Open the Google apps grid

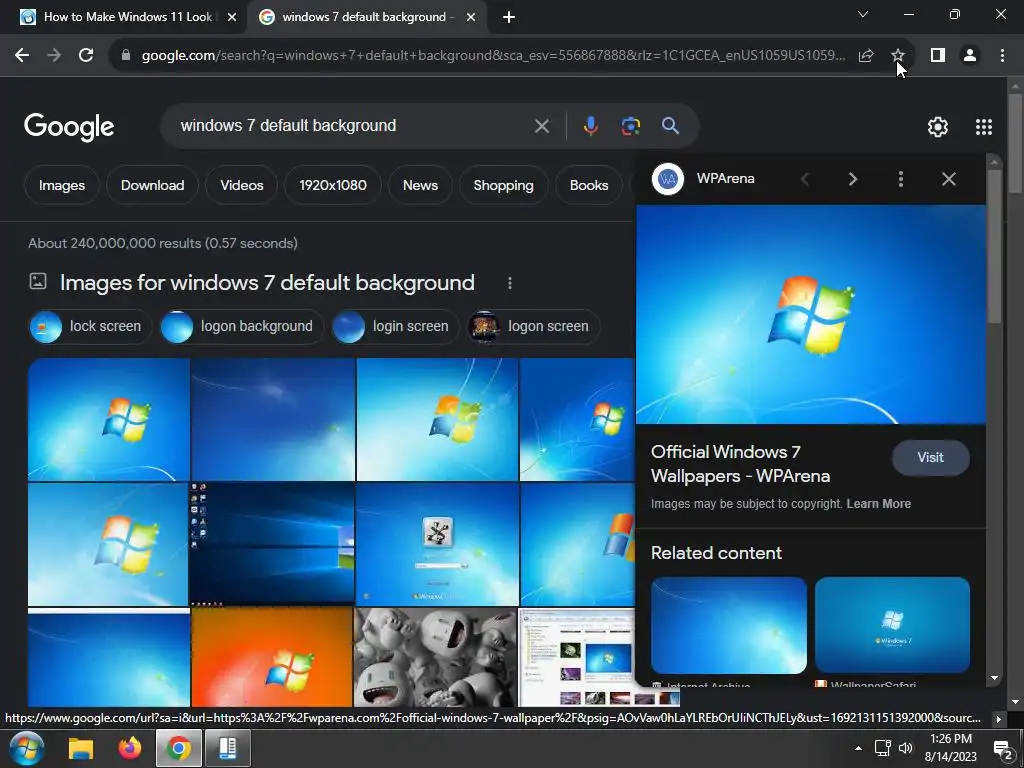click(x=984, y=127)
